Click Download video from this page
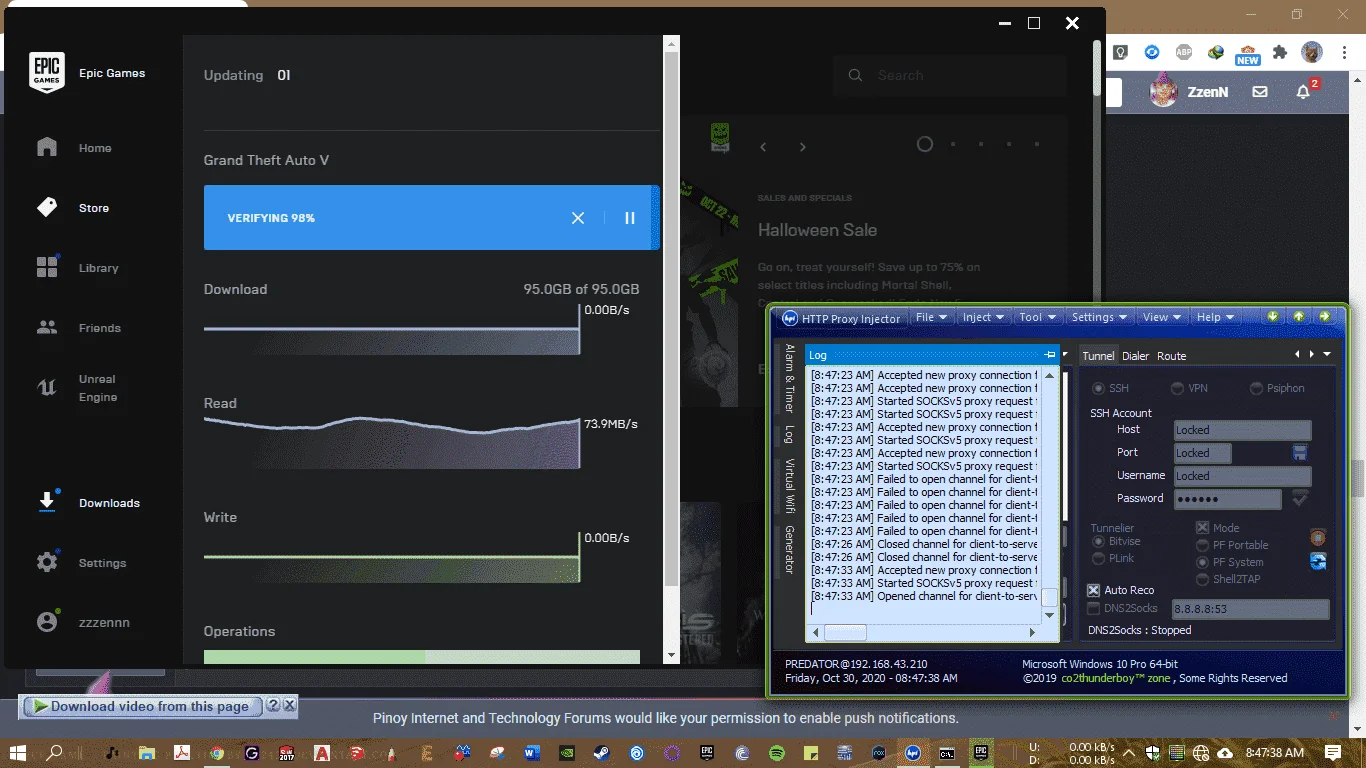Screen dimensions: 1366x768 tap(141, 706)
